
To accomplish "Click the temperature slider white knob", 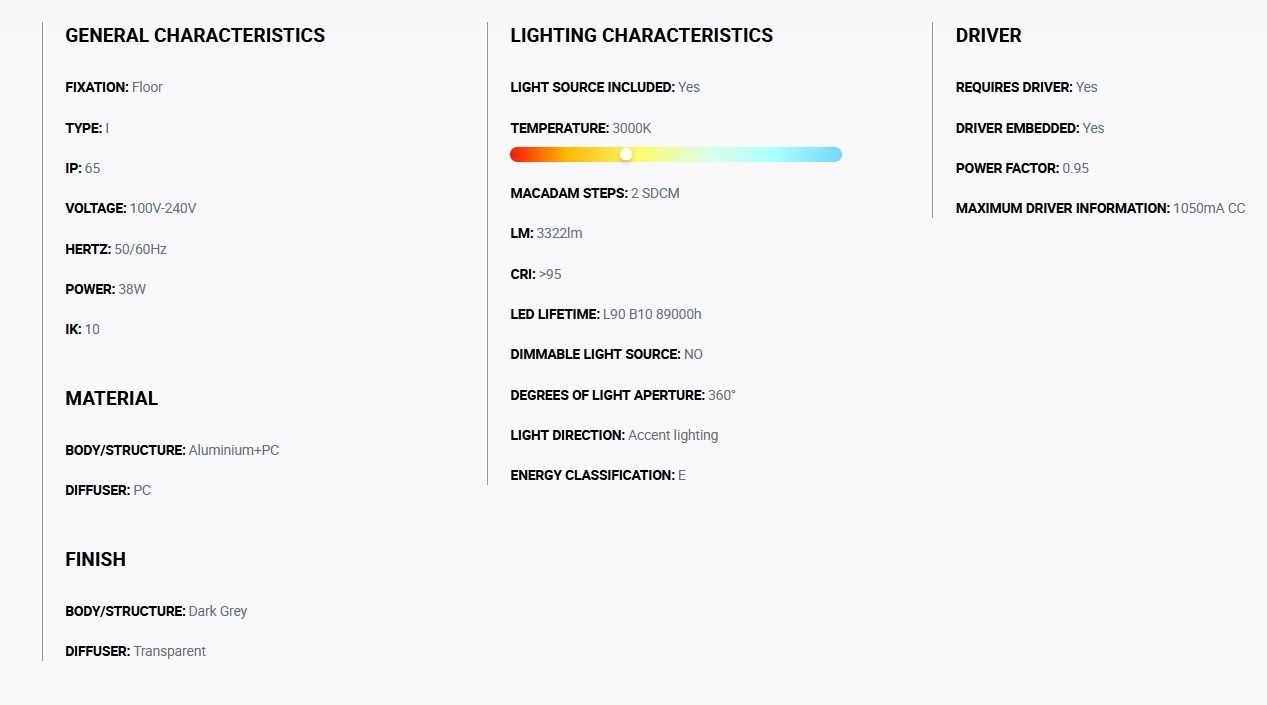I will [x=626, y=154].
